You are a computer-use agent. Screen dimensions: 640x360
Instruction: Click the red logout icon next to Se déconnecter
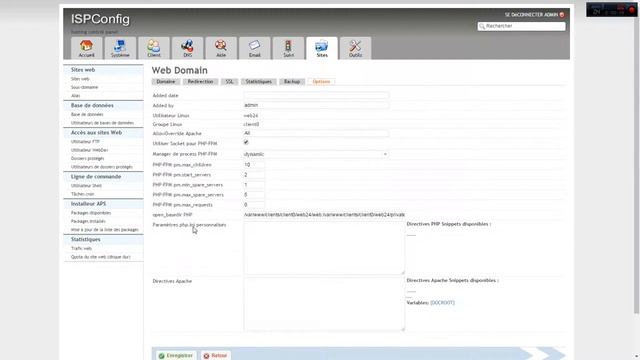[x=562, y=15]
